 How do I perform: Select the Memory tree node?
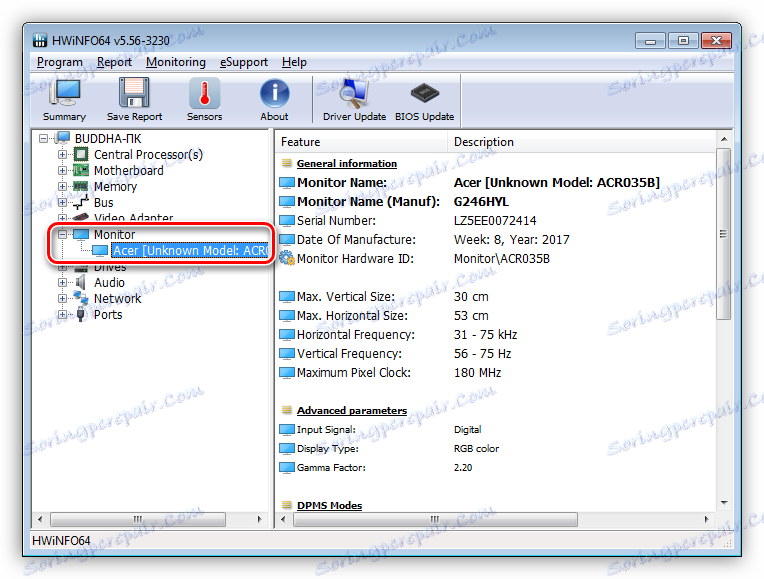[x=115, y=187]
